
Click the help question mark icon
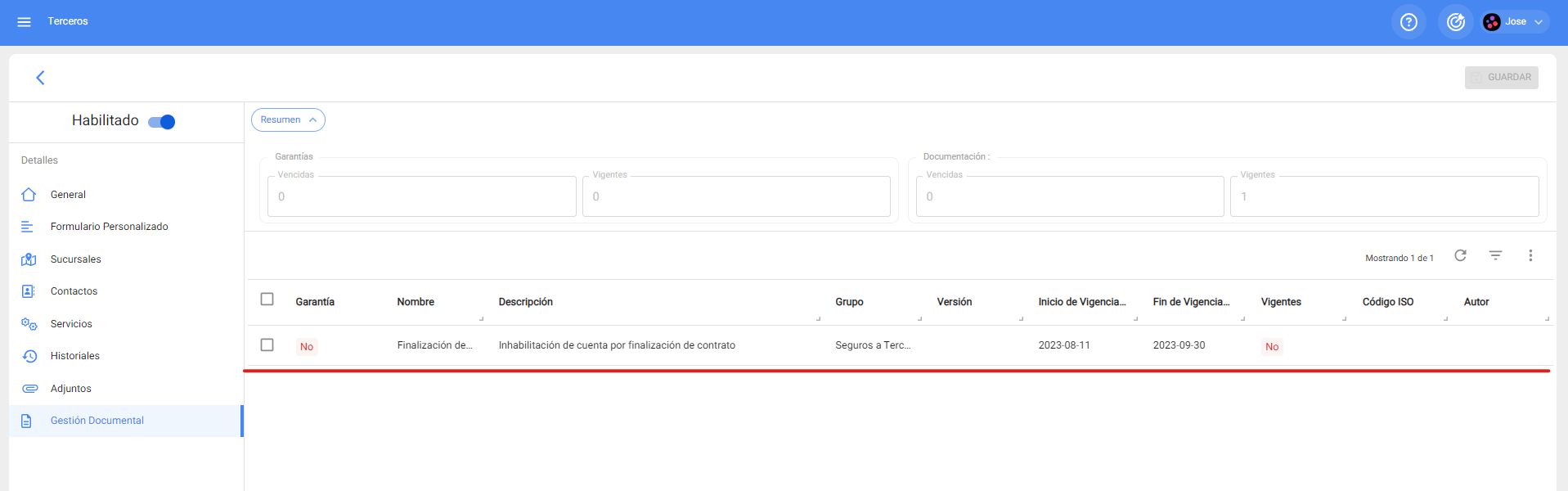(x=1408, y=22)
